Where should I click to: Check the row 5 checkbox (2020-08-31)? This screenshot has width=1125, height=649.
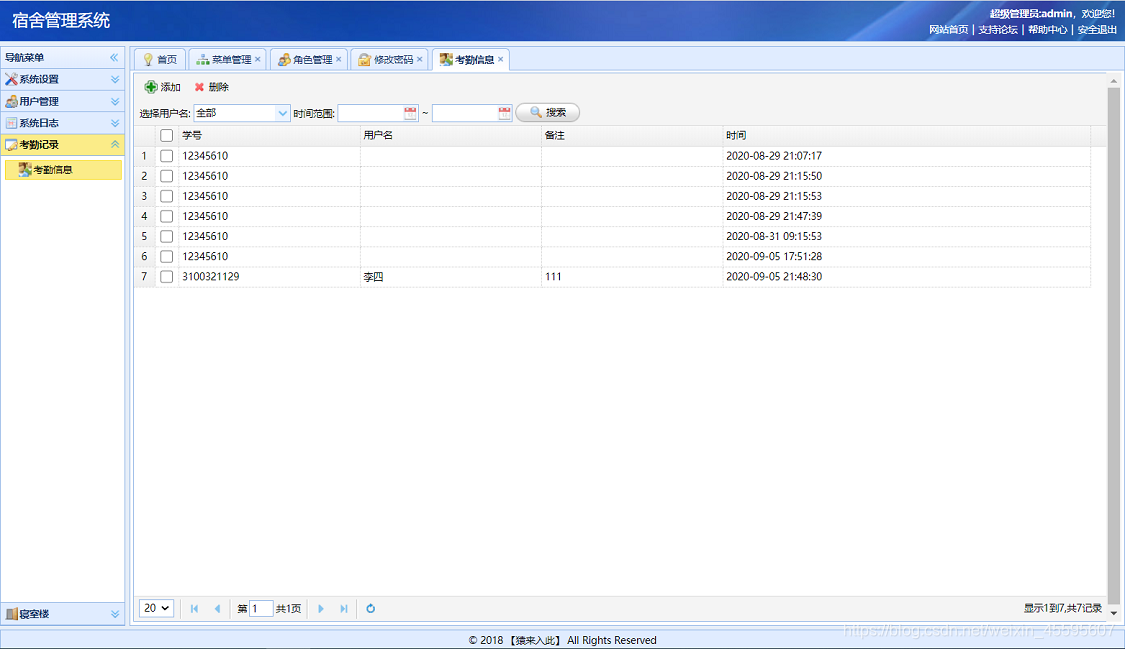pos(166,236)
